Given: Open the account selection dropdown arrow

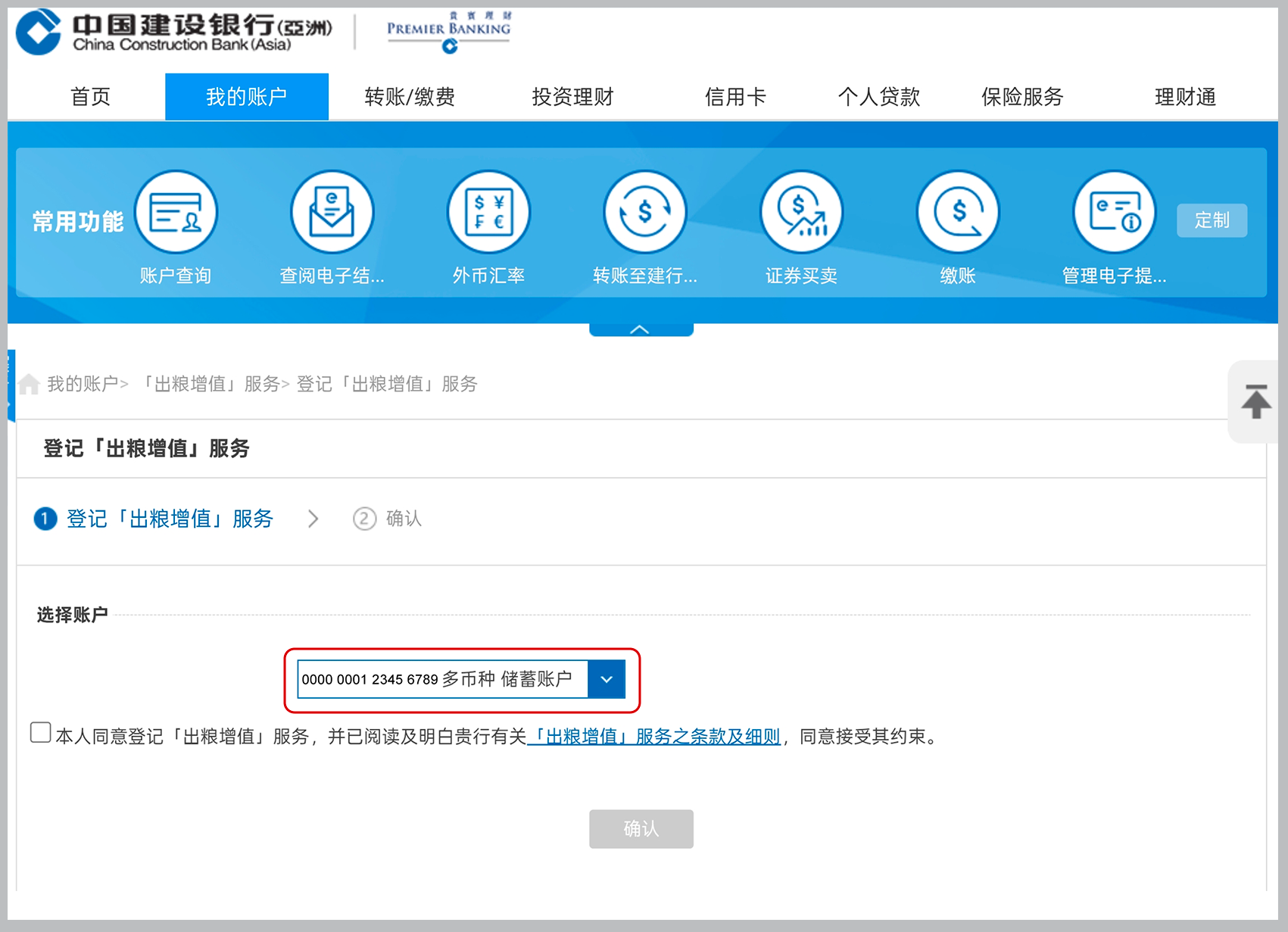Looking at the screenshot, I should pos(607,679).
